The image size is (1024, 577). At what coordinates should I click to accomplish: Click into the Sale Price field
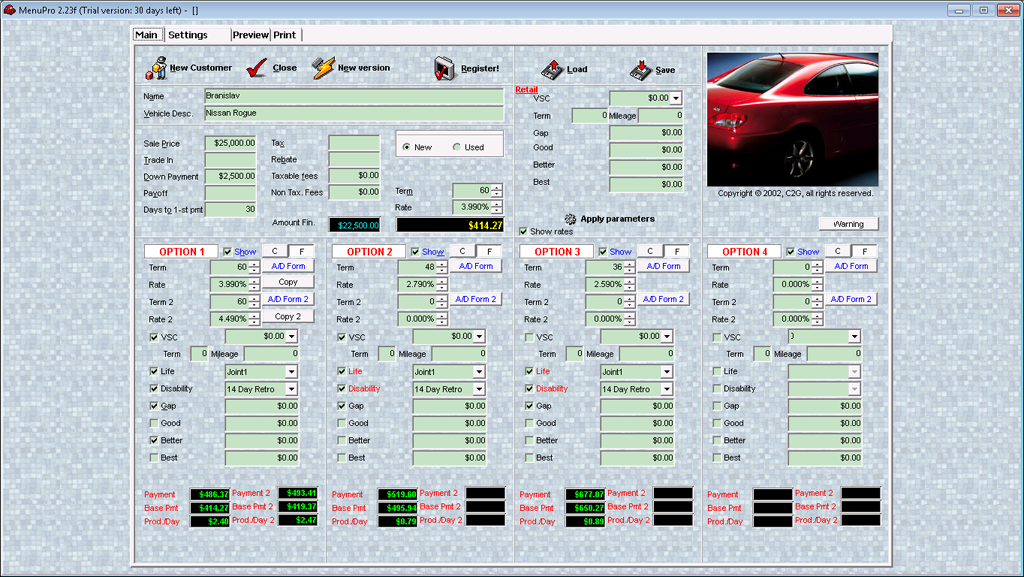pos(230,144)
